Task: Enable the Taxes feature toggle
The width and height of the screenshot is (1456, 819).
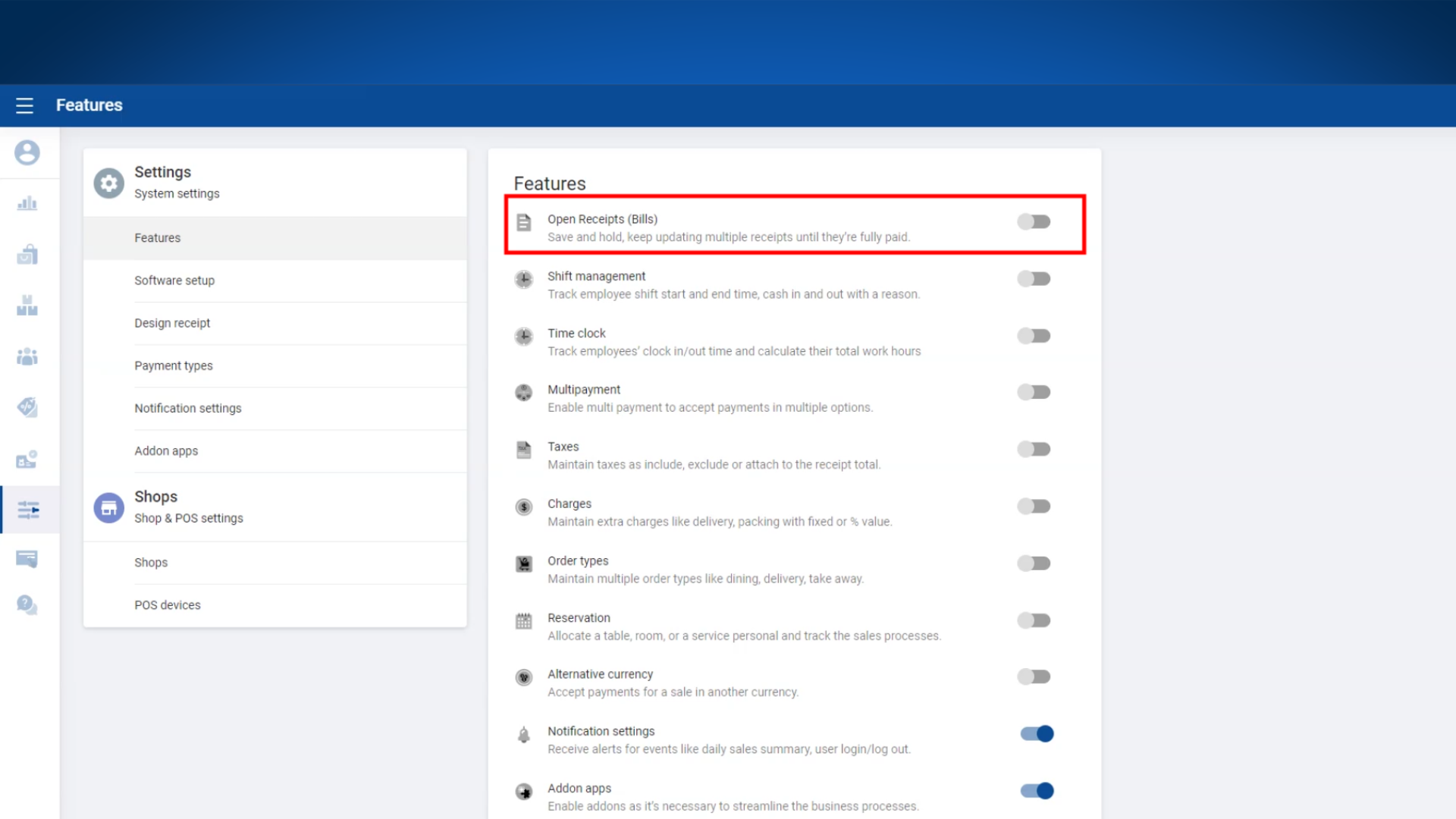Action: pyautogui.click(x=1034, y=449)
